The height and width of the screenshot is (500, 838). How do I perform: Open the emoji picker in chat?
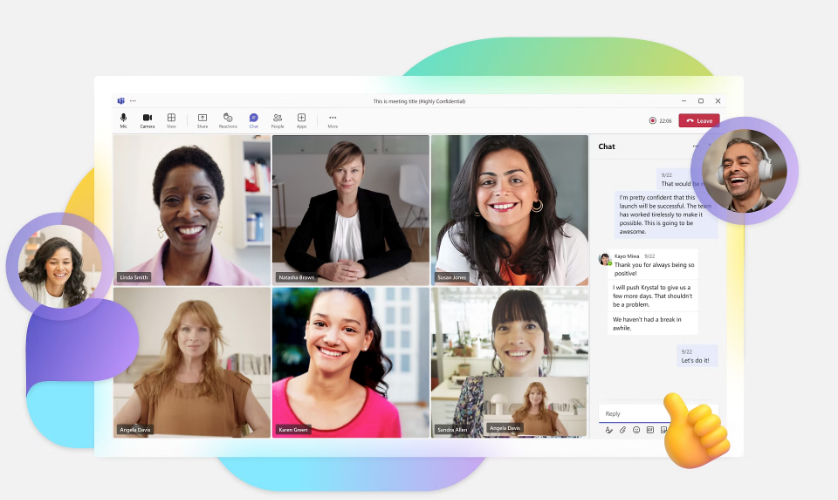[636, 430]
